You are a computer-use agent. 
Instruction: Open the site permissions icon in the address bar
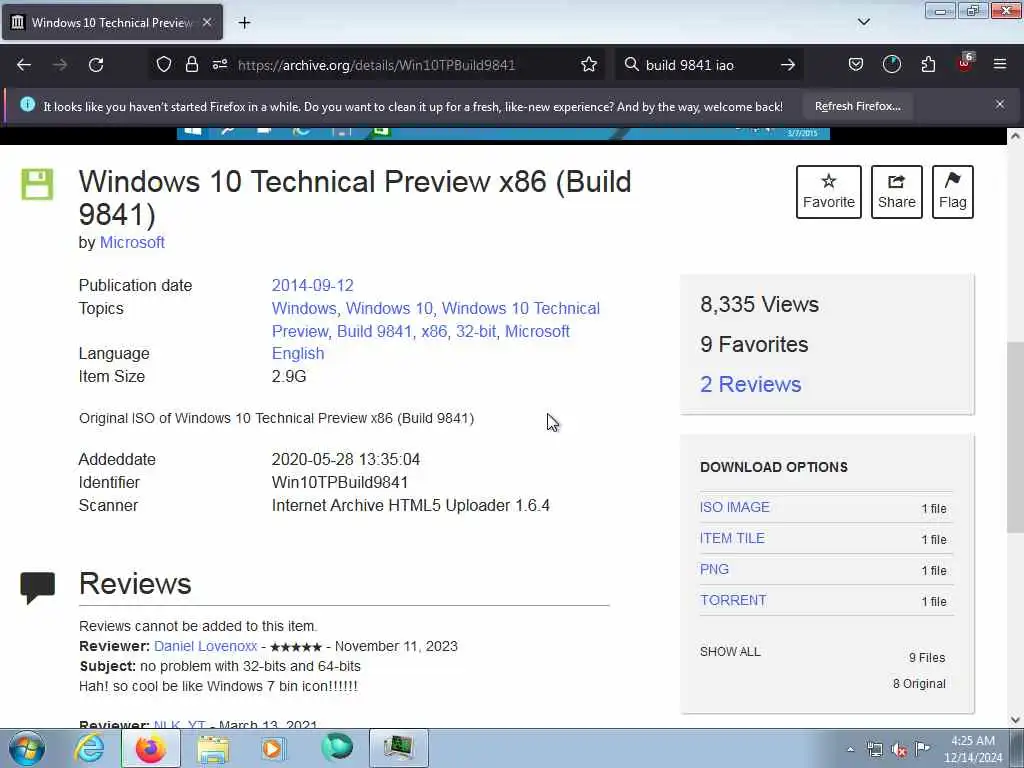coord(220,65)
